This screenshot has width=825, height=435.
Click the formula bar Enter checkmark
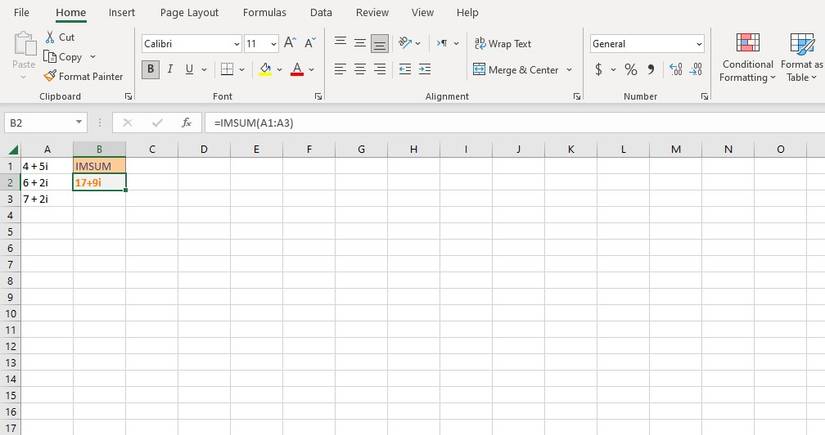pos(157,123)
